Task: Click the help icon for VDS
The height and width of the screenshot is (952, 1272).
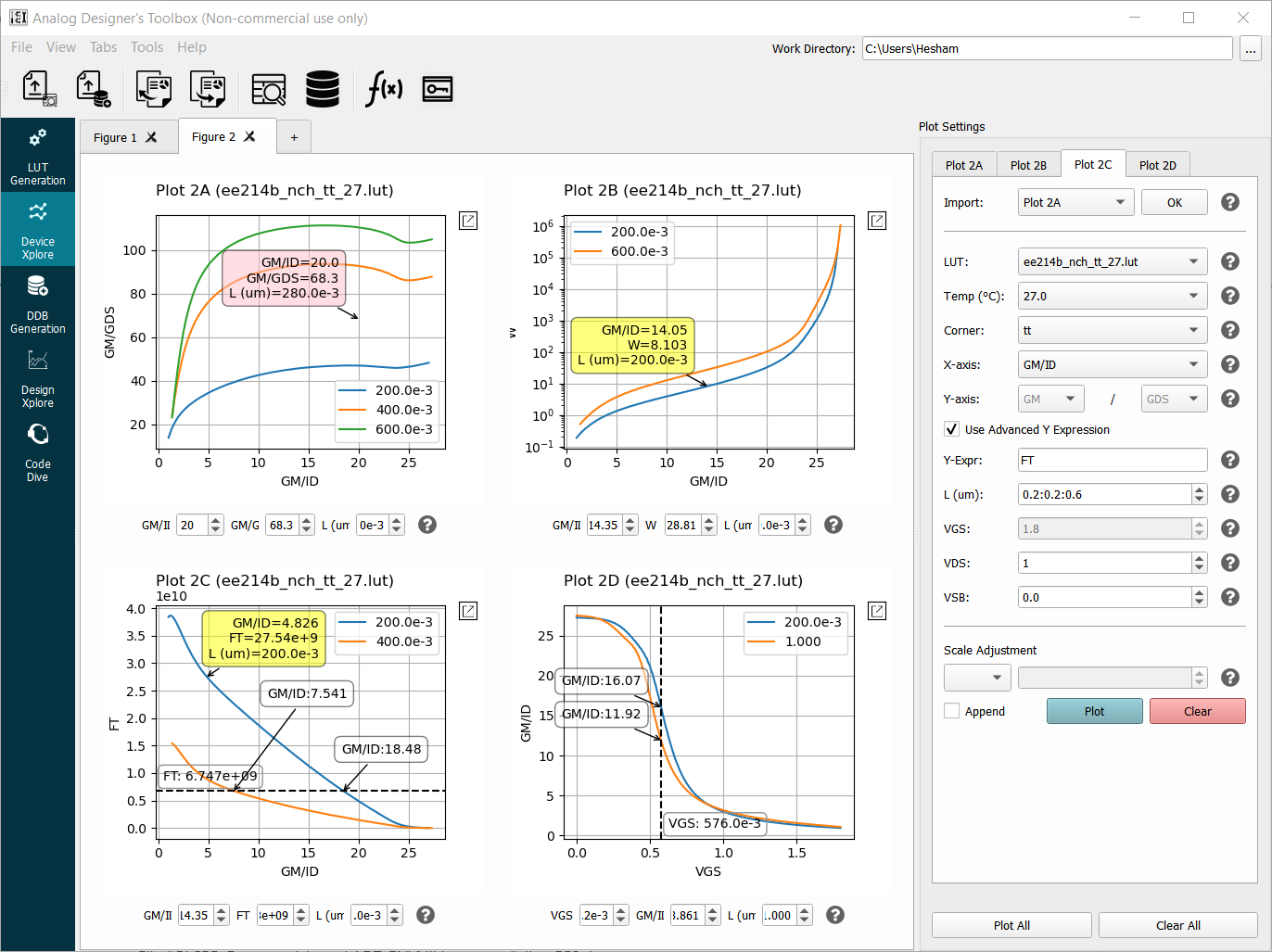Action: pyautogui.click(x=1230, y=563)
